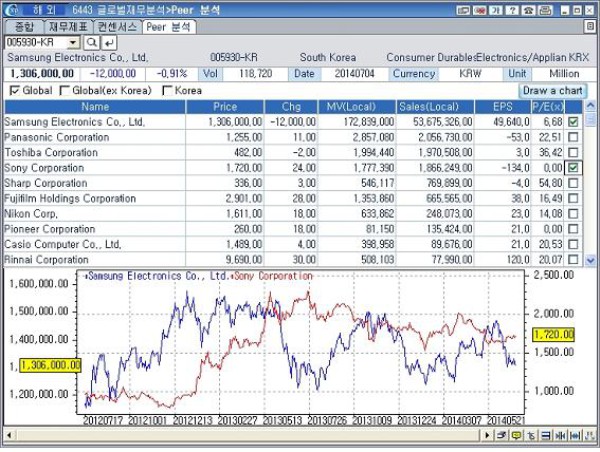The width and height of the screenshot is (600, 452).
Task: Click table scrollbar down arrow
Action: tap(589, 259)
